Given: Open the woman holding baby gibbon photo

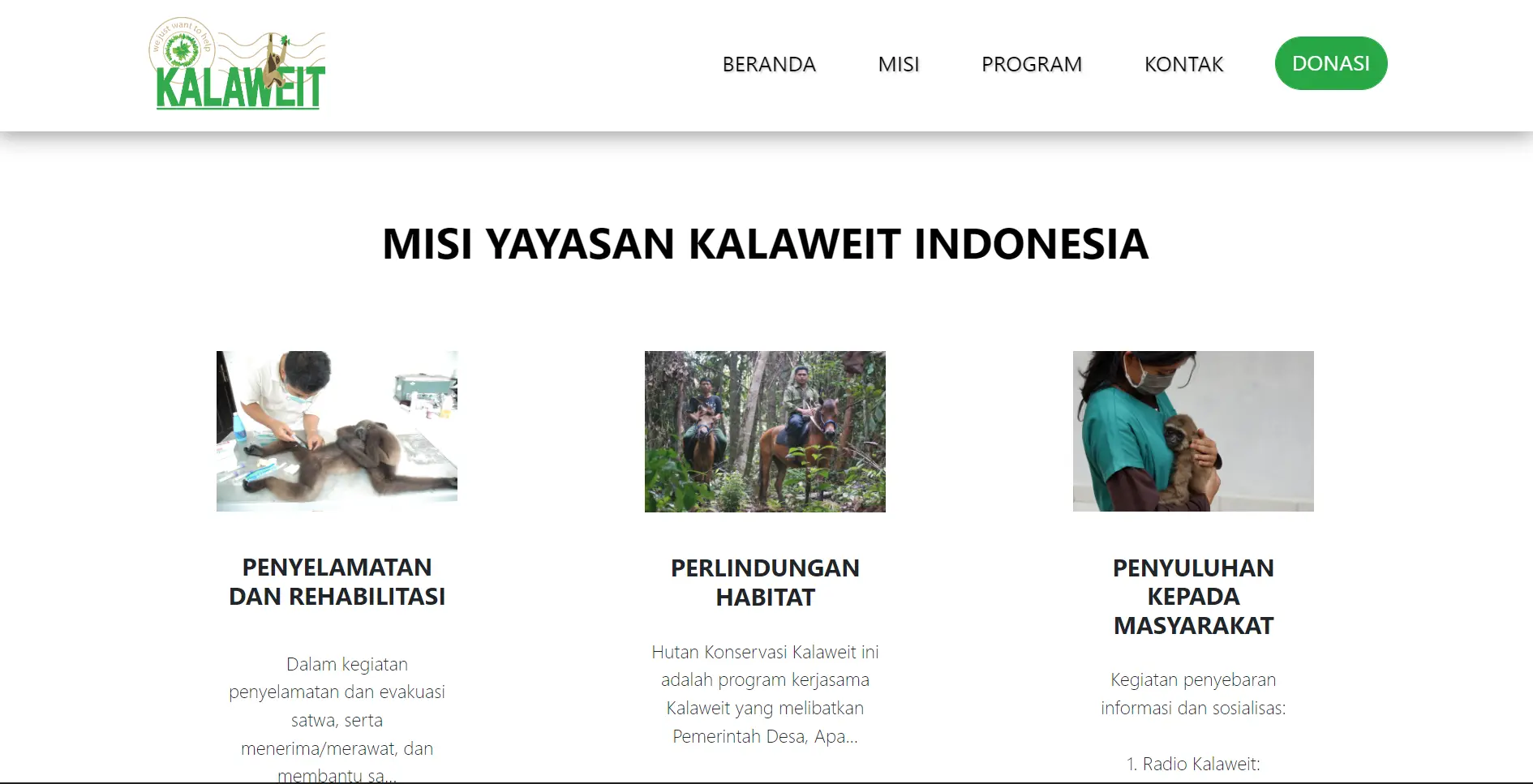Looking at the screenshot, I should [x=1193, y=431].
